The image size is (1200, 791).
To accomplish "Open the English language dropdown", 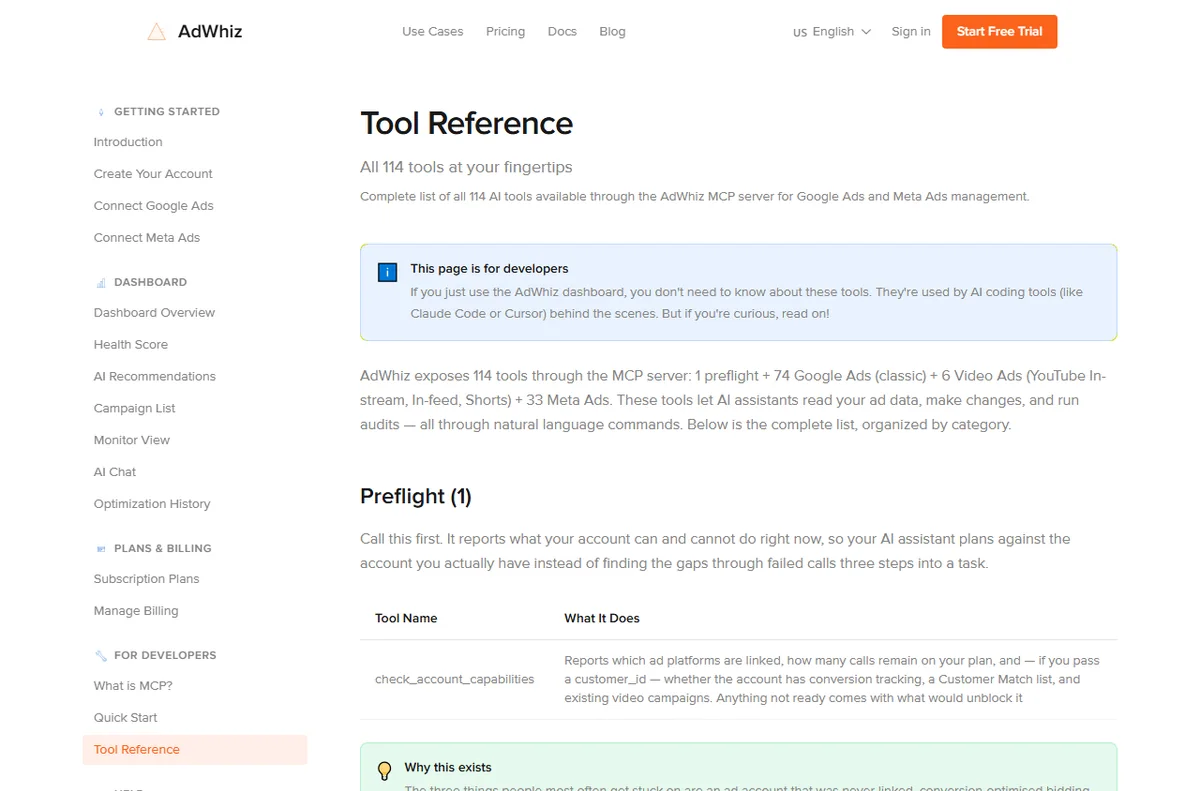I will [832, 32].
